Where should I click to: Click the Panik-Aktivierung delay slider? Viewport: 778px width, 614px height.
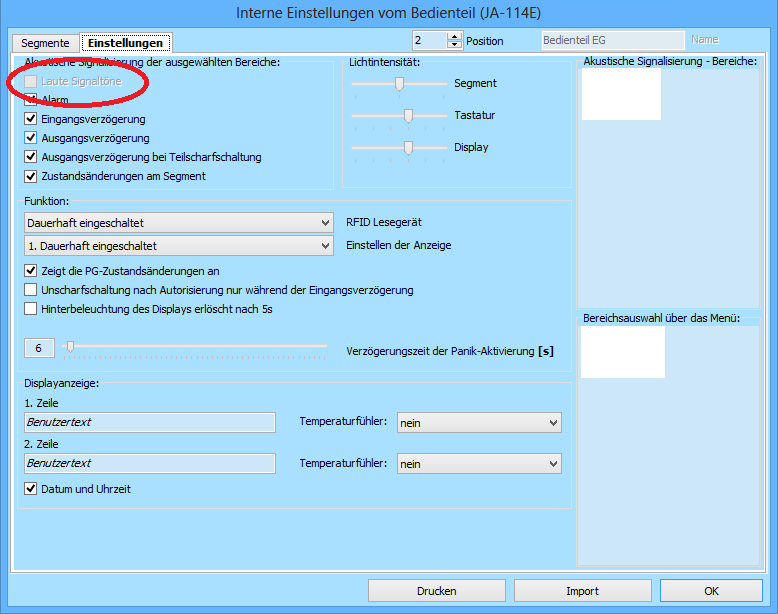point(70,347)
